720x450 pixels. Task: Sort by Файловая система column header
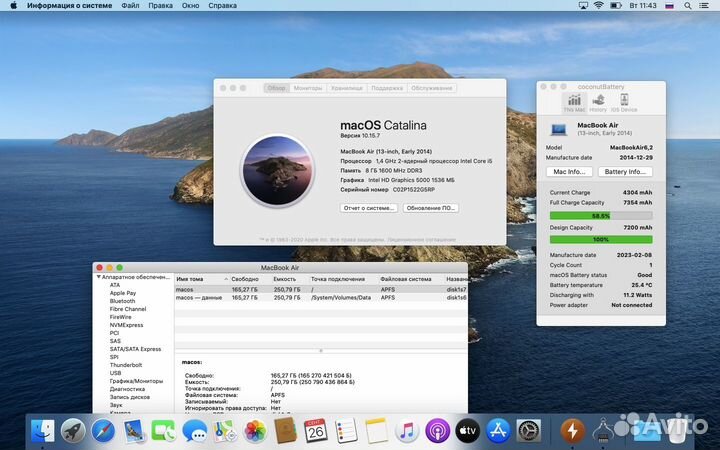tap(406, 279)
